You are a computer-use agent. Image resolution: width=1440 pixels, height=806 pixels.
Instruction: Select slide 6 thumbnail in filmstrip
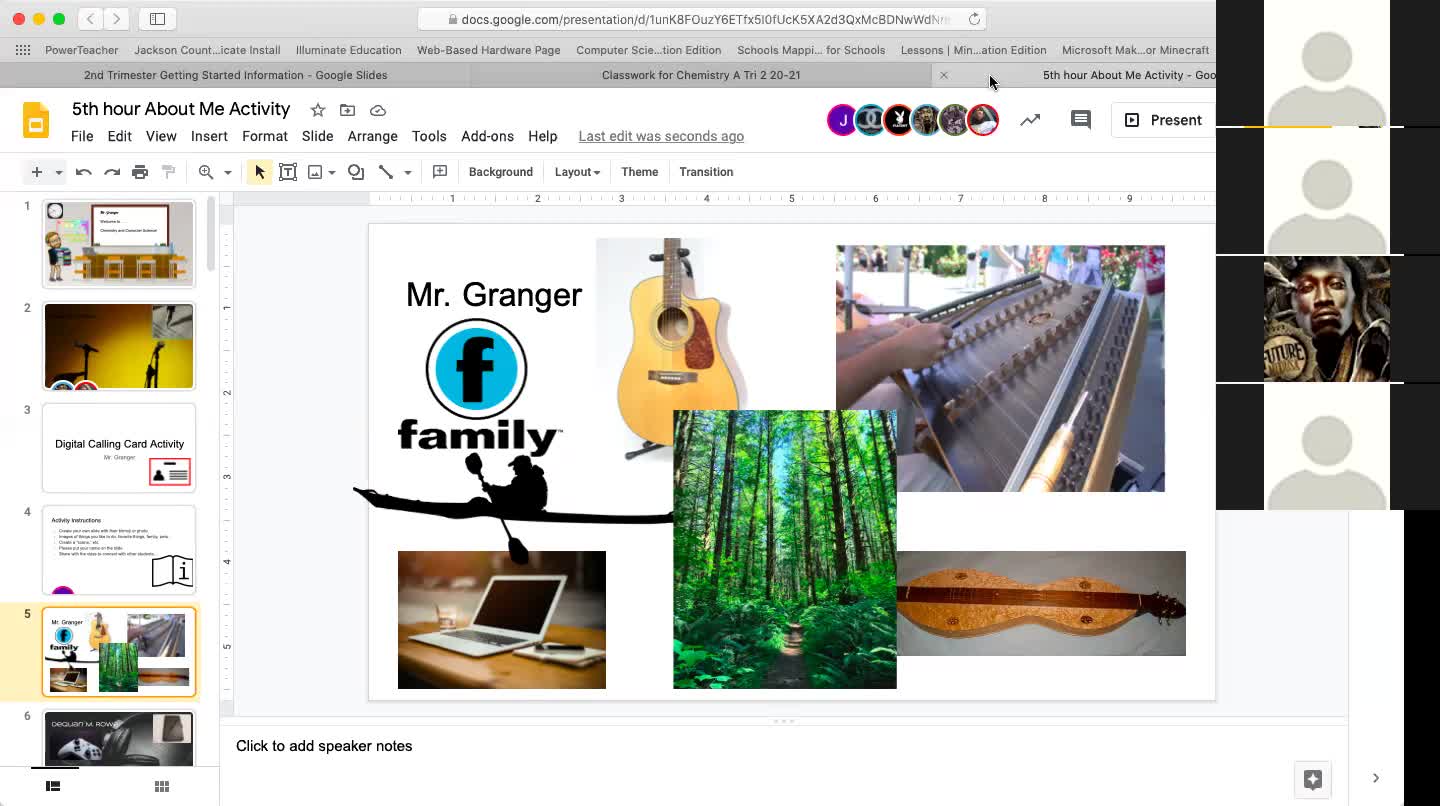(x=119, y=740)
